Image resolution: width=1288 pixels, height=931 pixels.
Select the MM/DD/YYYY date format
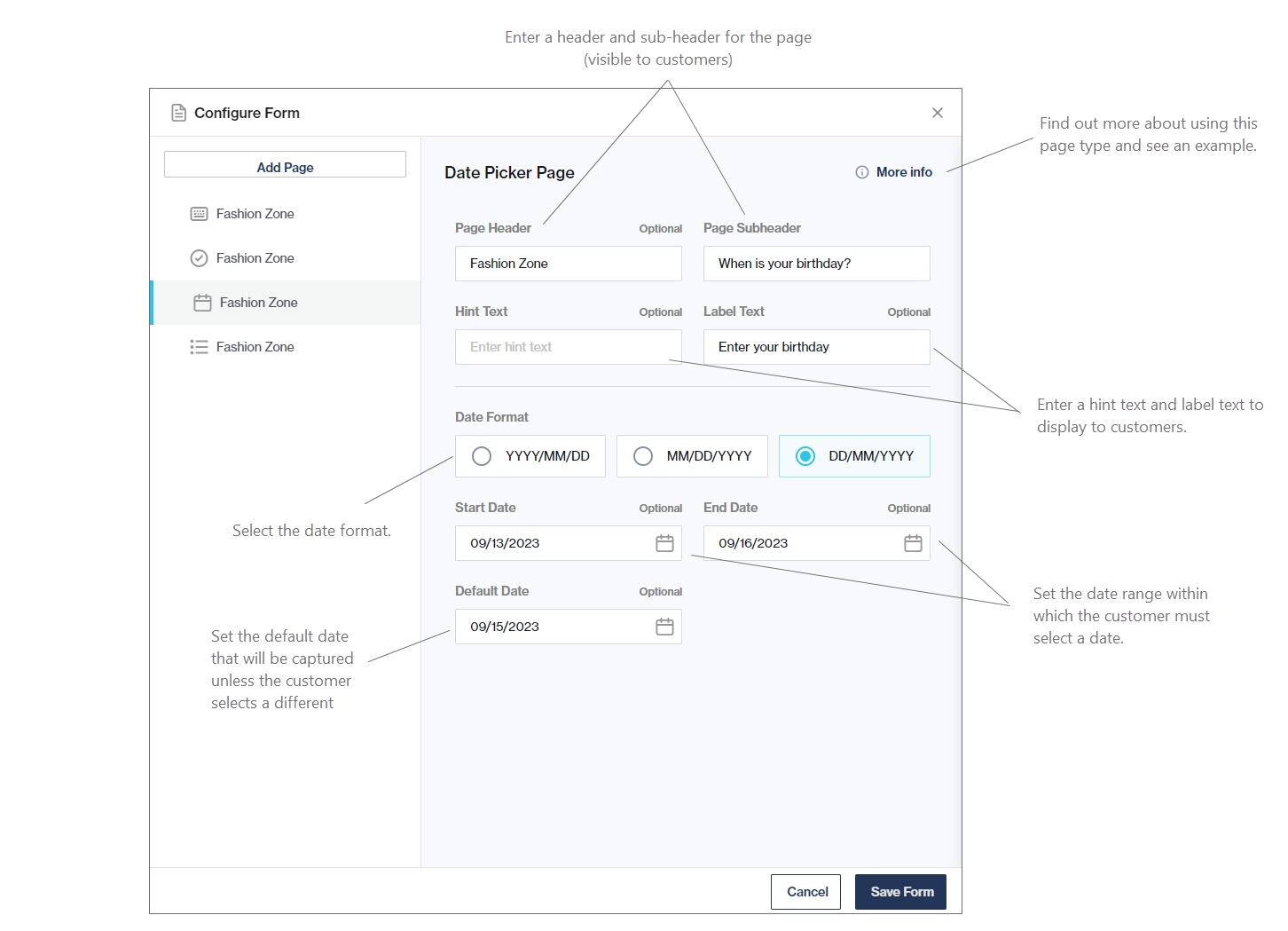pos(643,456)
